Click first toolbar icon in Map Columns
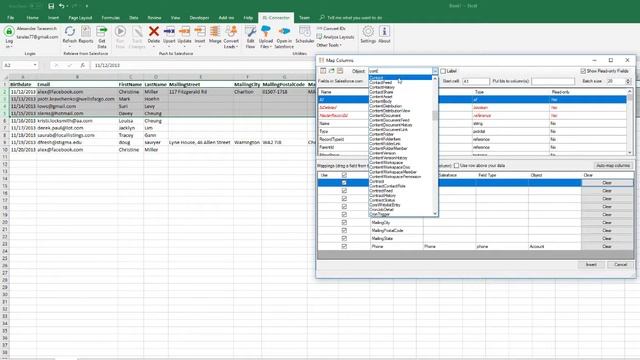 pos(323,71)
